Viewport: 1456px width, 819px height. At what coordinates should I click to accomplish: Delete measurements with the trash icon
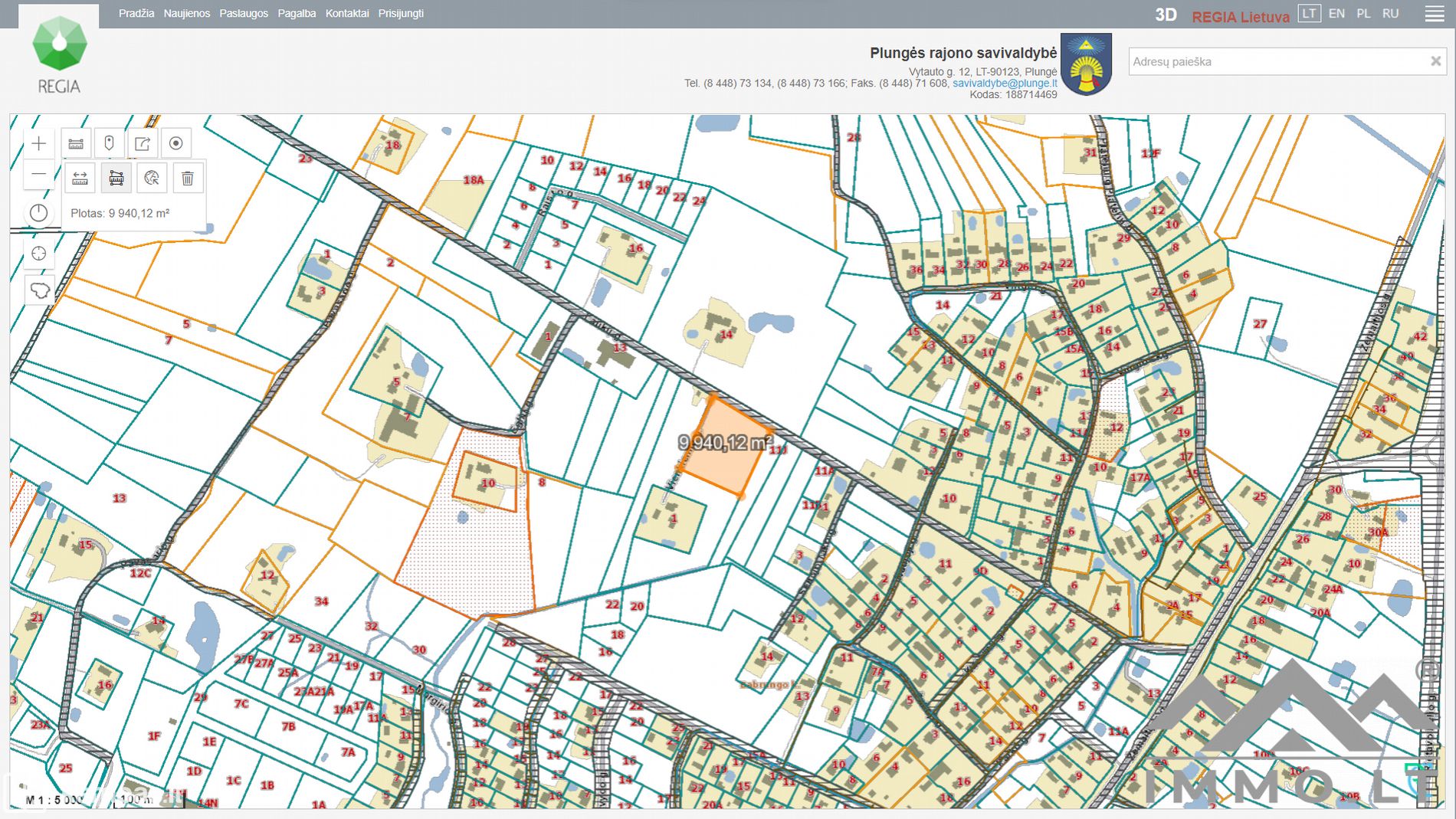point(188,179)
